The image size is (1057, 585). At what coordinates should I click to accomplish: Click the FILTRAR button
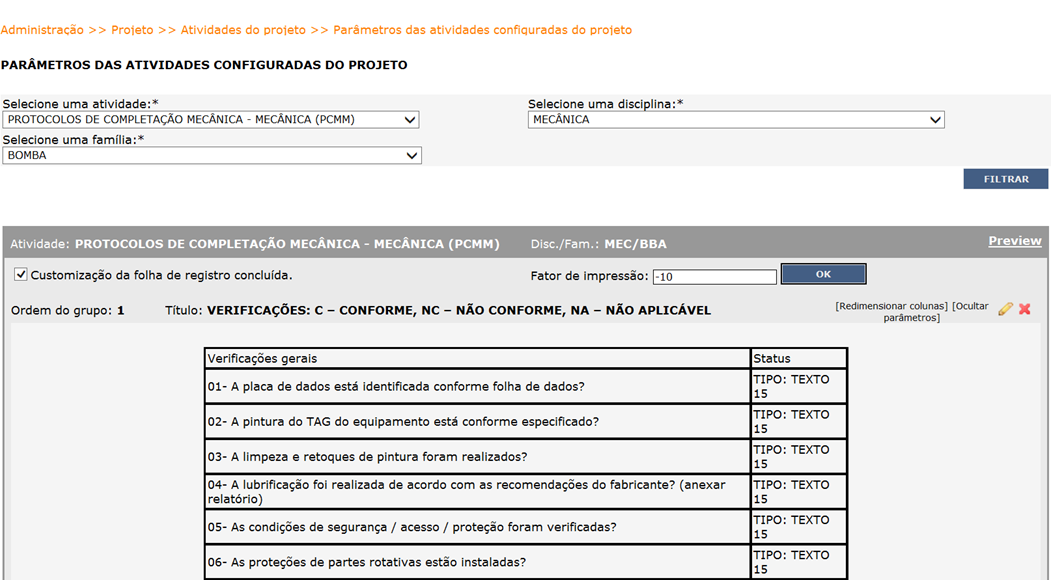pyautogui.click(x=1006, y=179)
